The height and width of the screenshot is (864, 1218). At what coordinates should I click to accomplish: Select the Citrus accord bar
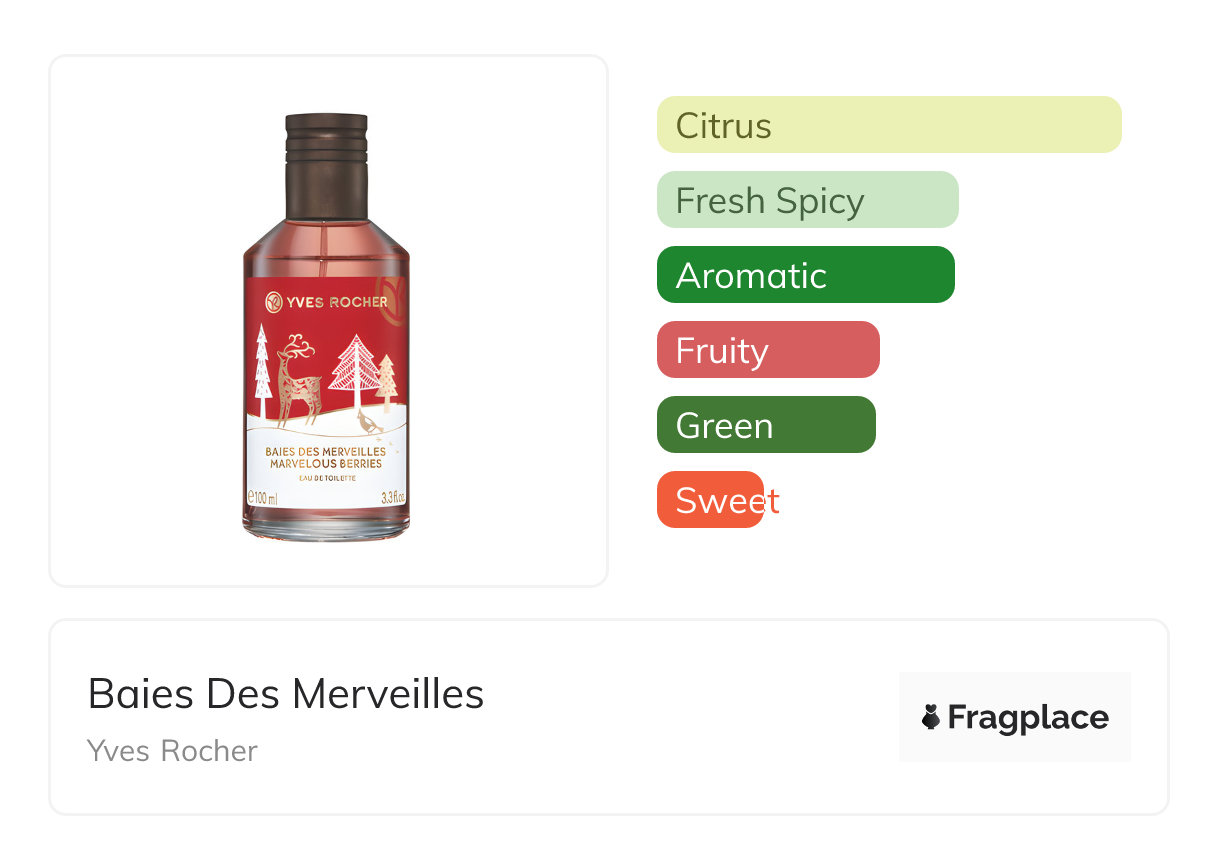888,125
